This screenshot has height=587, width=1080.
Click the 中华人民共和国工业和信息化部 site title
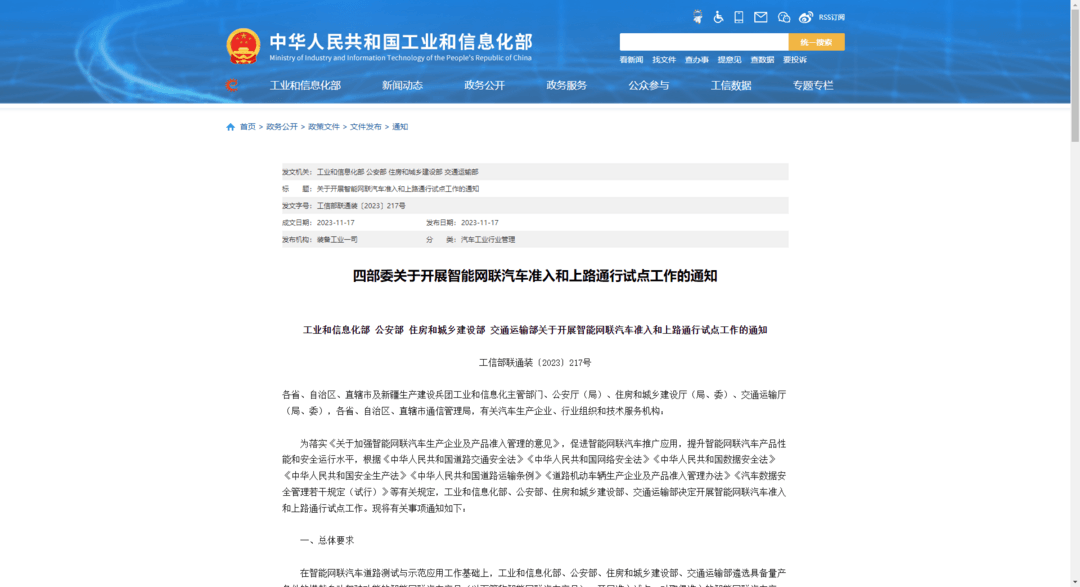pos(401,42)
